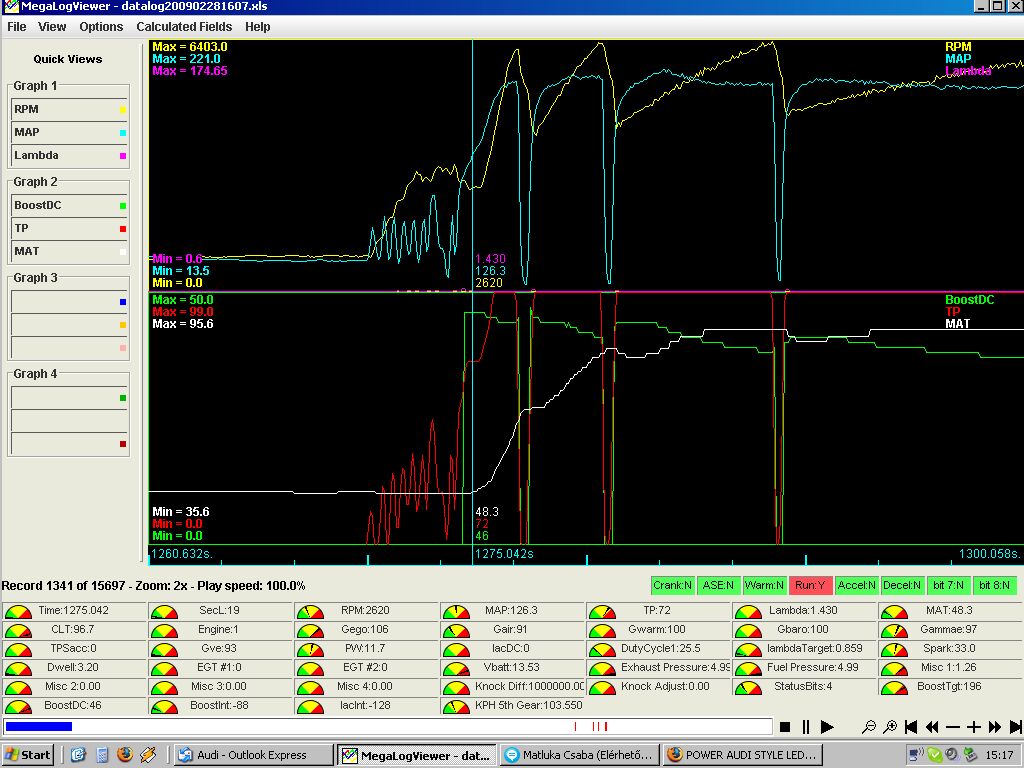
Task: Click the fast-forward double-arrow icon
Action: click(x=995, y=727)
